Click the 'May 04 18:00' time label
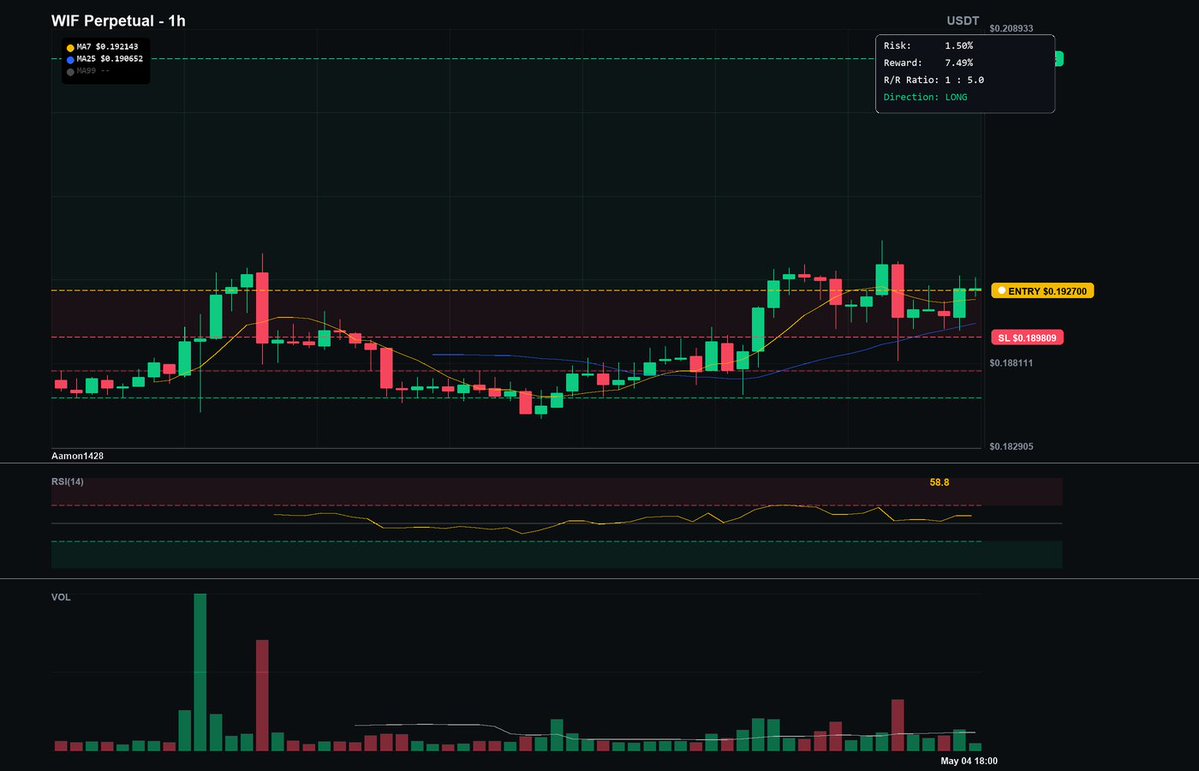The image size is (1199, 771). [x=969, y=761]
